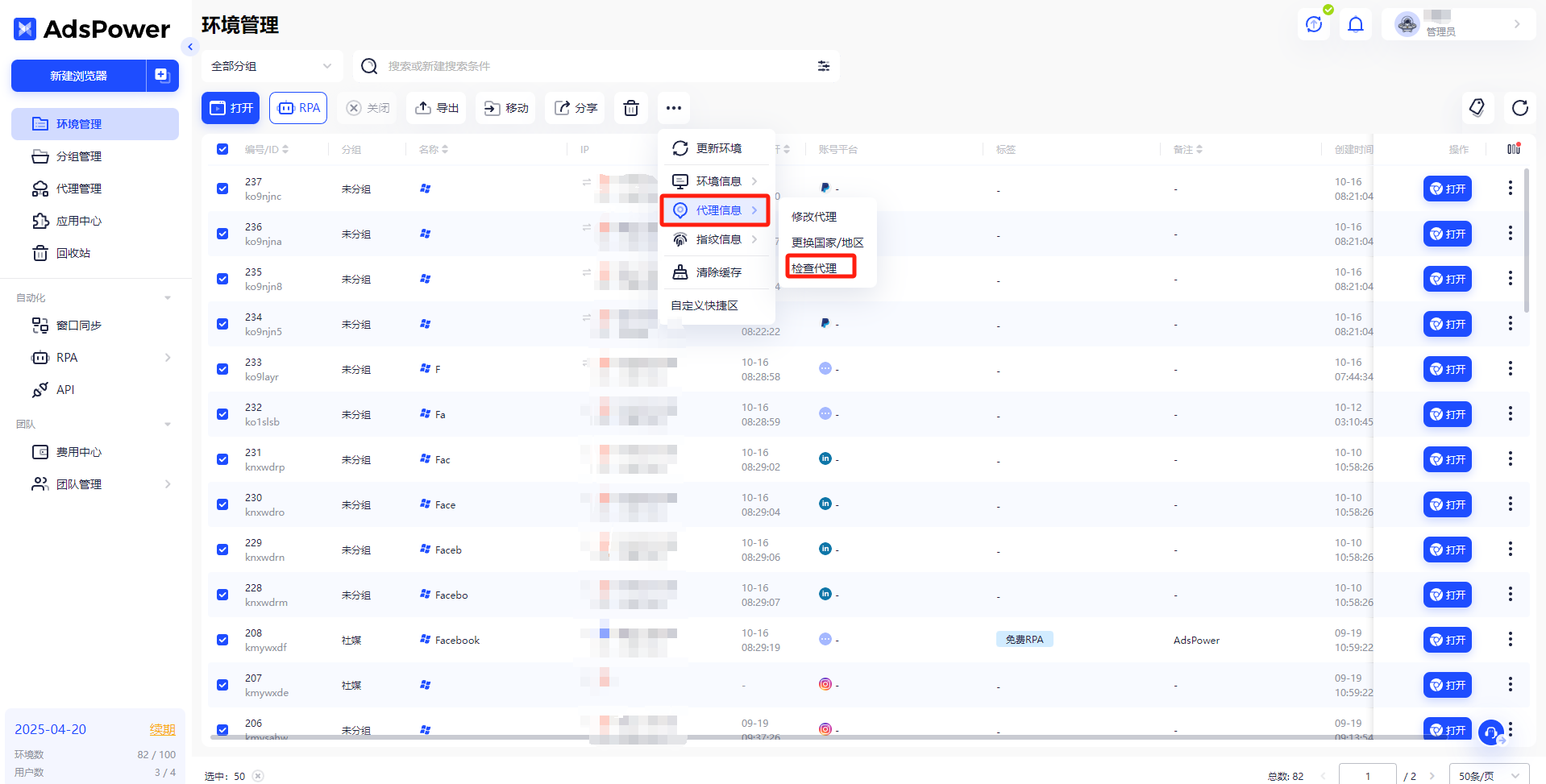Image resolution: width=1546 pixels, height=784 pixels.
Task: Click the customer support headset icon
Action: (1491, 732)
